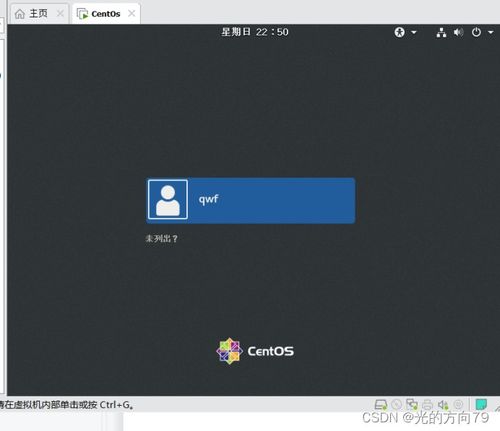Screen dimensions: 500x431
Task: Click the power icon in top bar
Action: point(476,32)
